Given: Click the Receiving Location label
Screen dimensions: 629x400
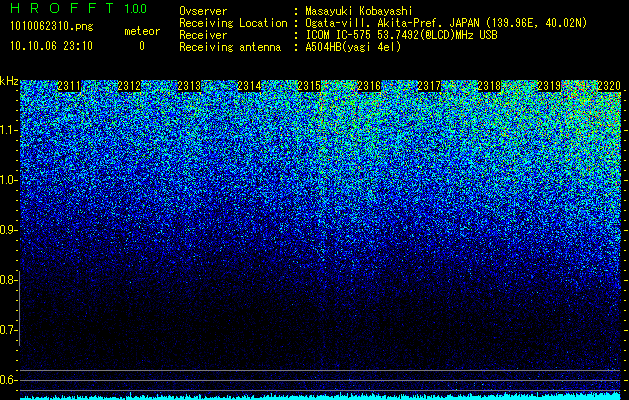Looking at the screenshot, I should [x=233, y=23].
